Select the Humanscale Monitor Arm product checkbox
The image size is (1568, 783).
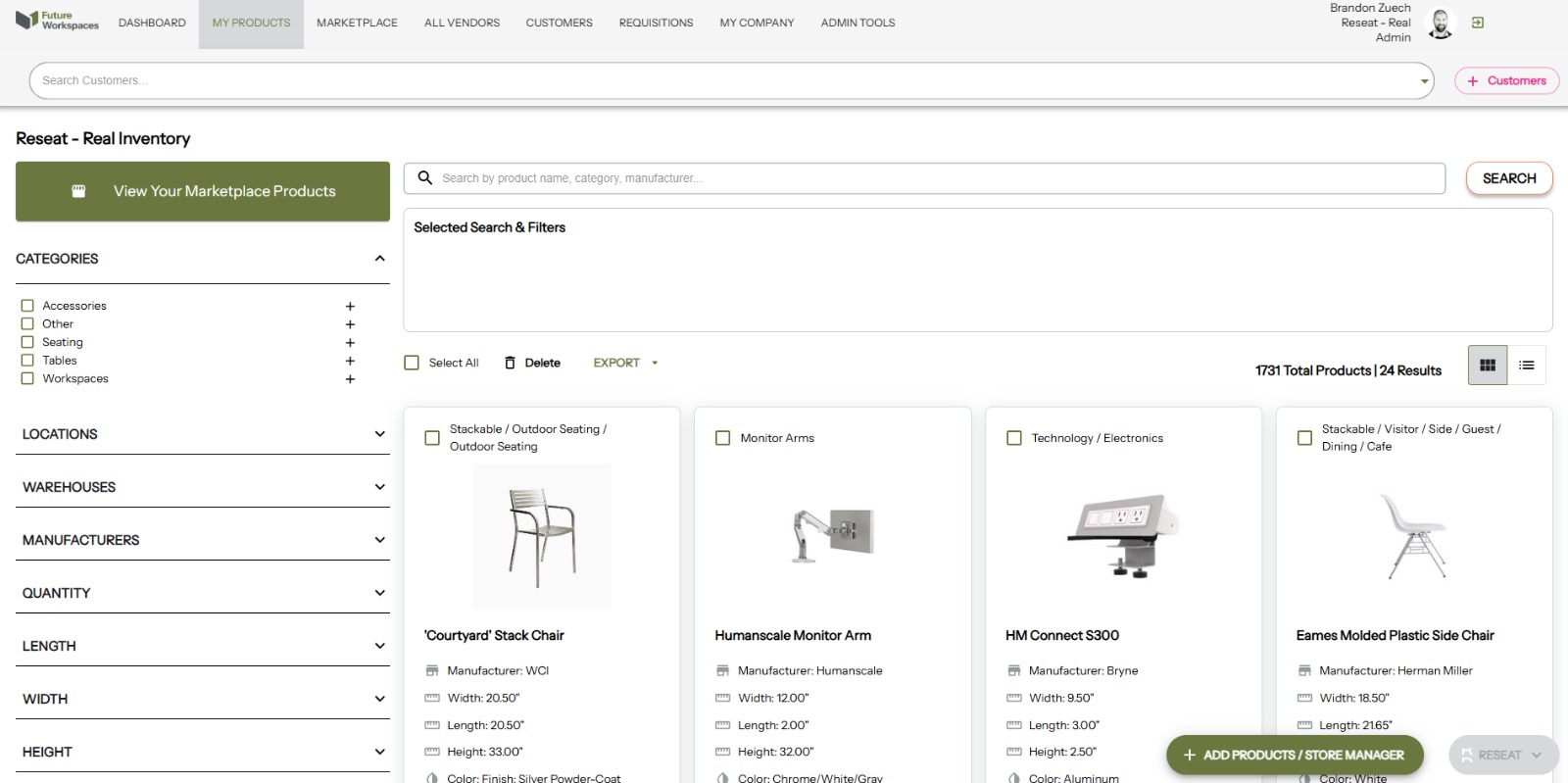coord(722,438)
